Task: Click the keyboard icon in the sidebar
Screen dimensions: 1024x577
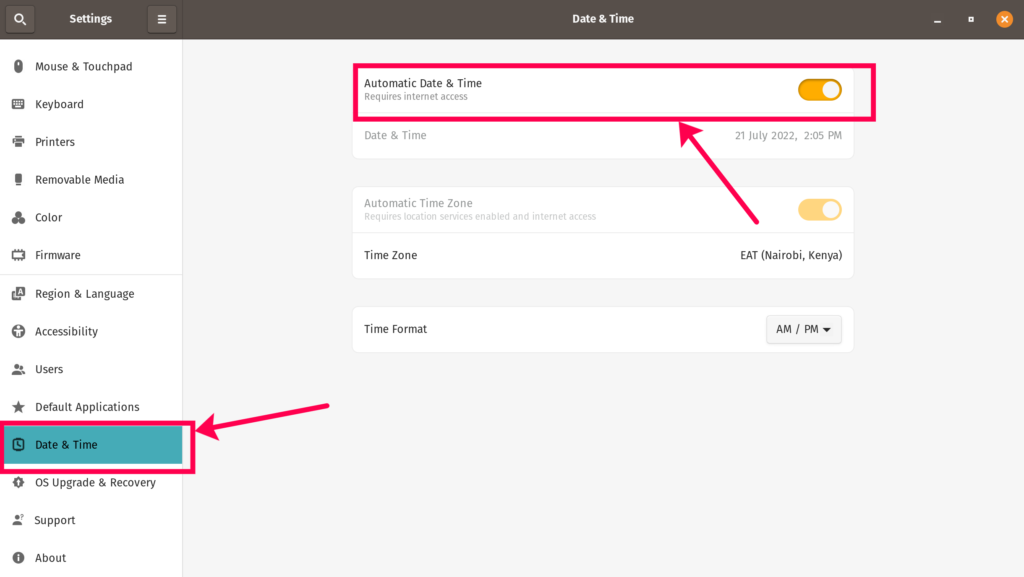Action: tap(18, 104)
